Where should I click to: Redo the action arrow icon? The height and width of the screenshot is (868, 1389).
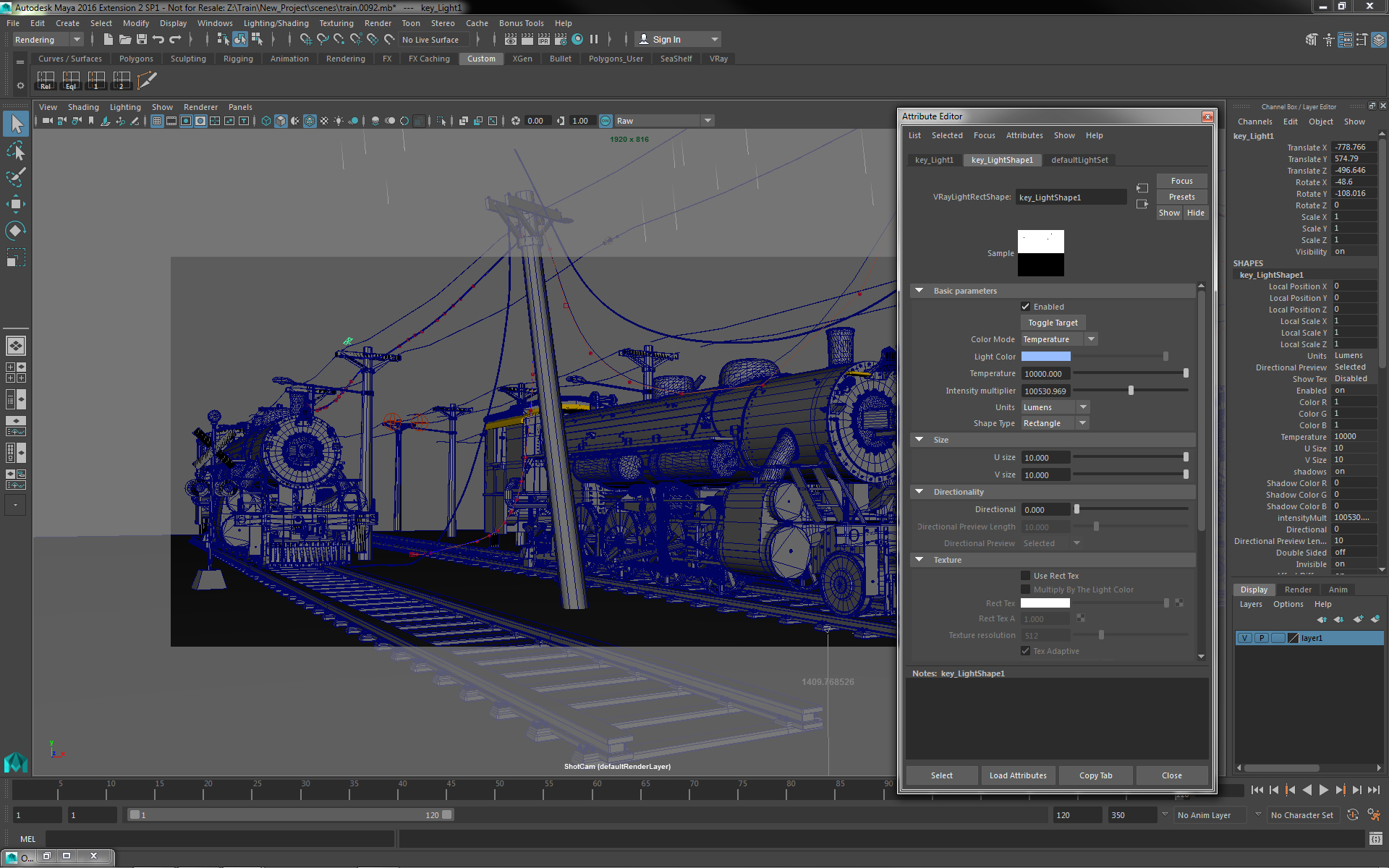[x=175, y=39]
